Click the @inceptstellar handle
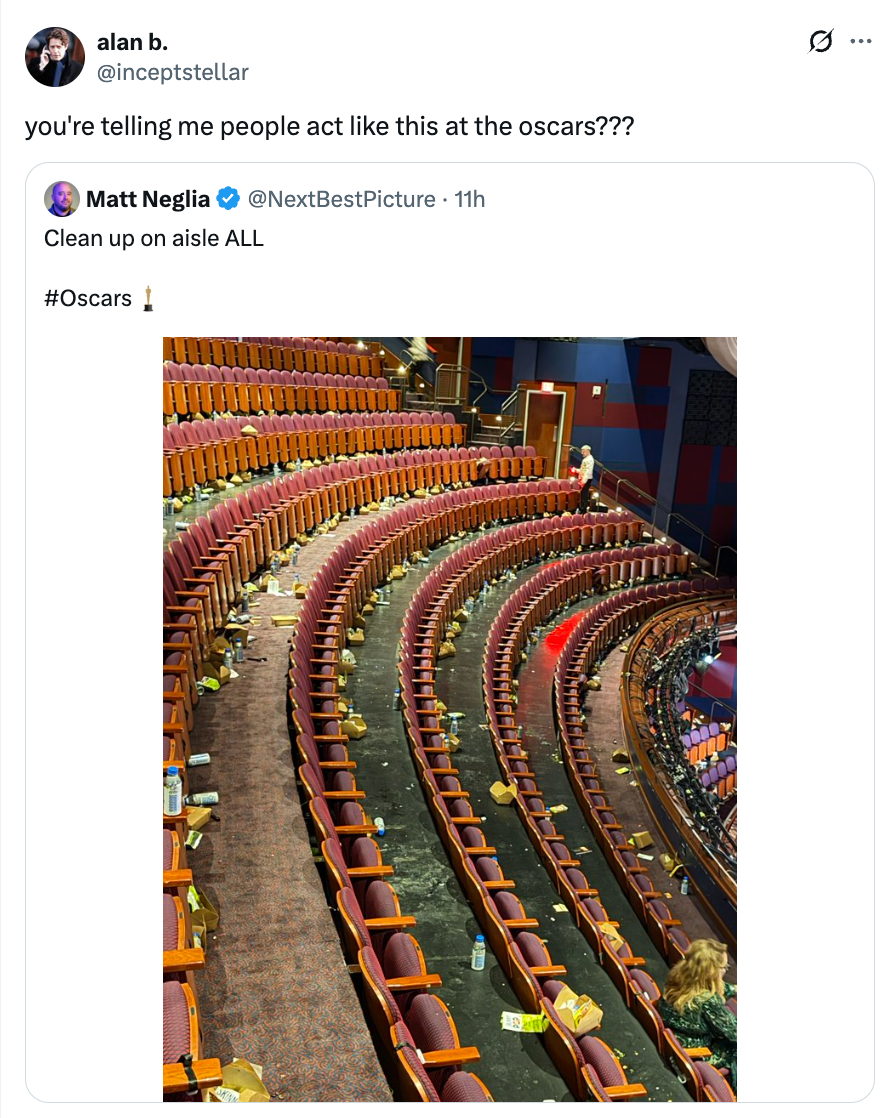This screenshot has width=886, height=1118. (172, 72)
